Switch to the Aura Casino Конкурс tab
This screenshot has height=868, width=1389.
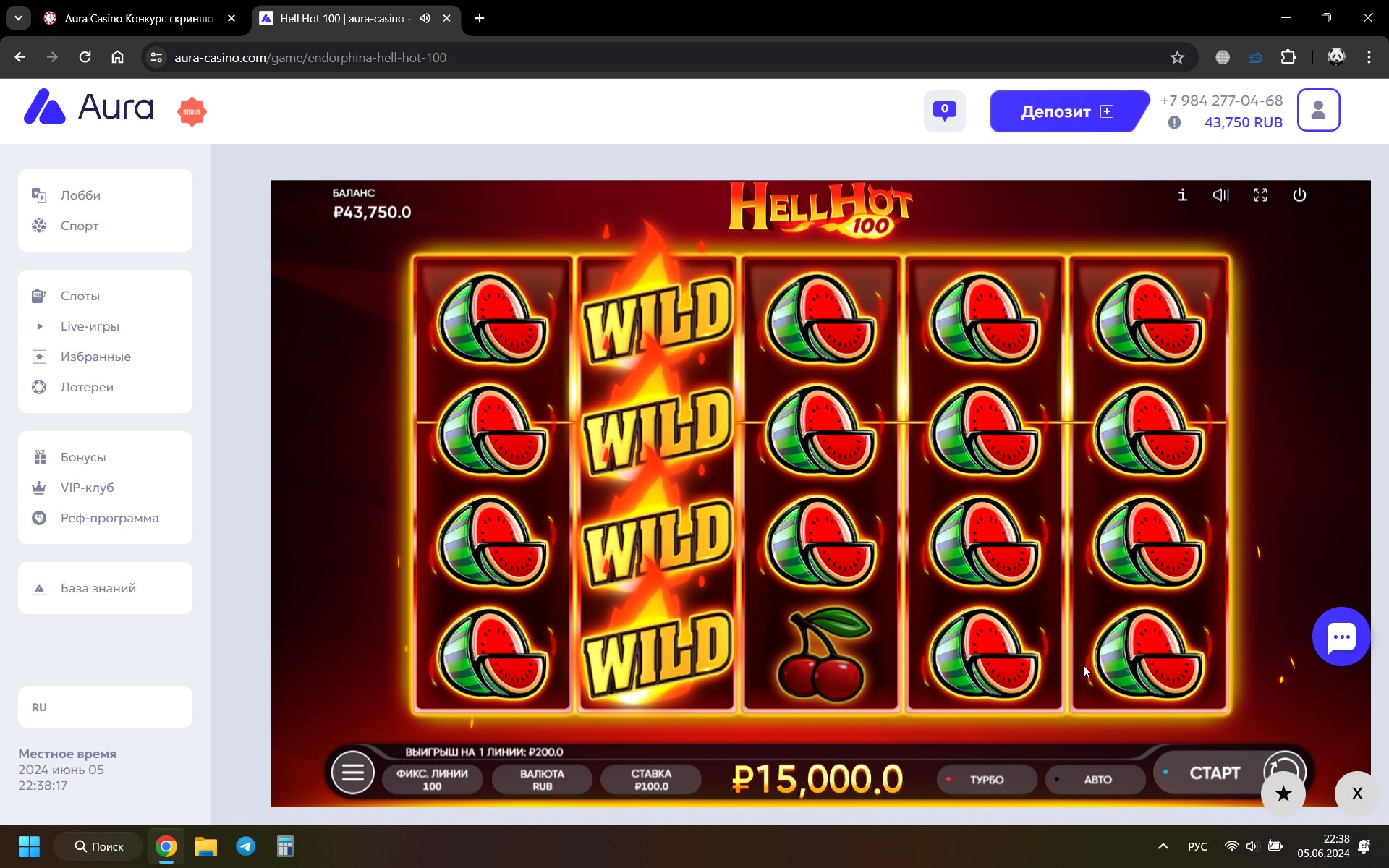[x=139, y=18]
